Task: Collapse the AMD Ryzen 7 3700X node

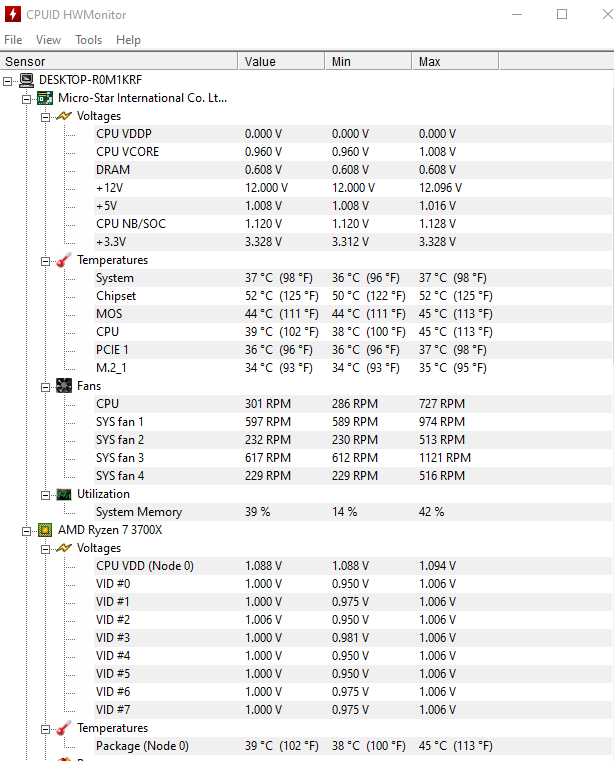Action: pos(27,530)
